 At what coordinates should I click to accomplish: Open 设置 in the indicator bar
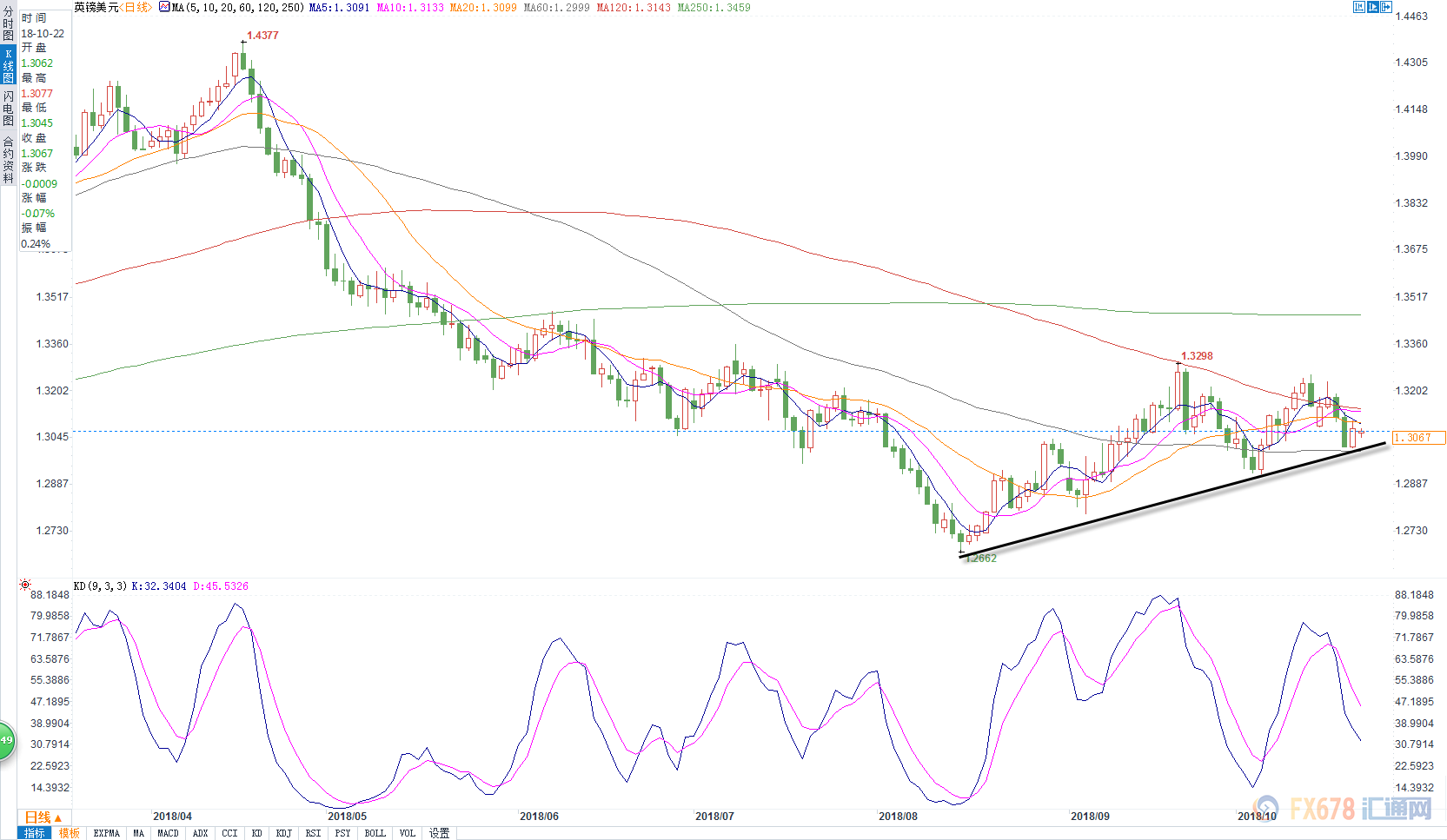440,833
